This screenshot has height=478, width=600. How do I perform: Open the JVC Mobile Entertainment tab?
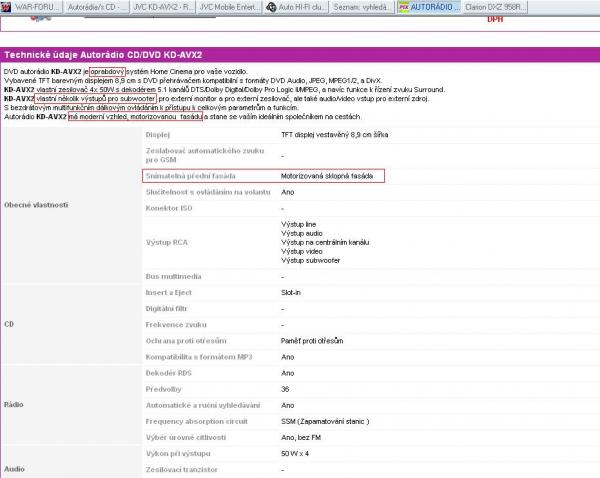pos(234,6)
